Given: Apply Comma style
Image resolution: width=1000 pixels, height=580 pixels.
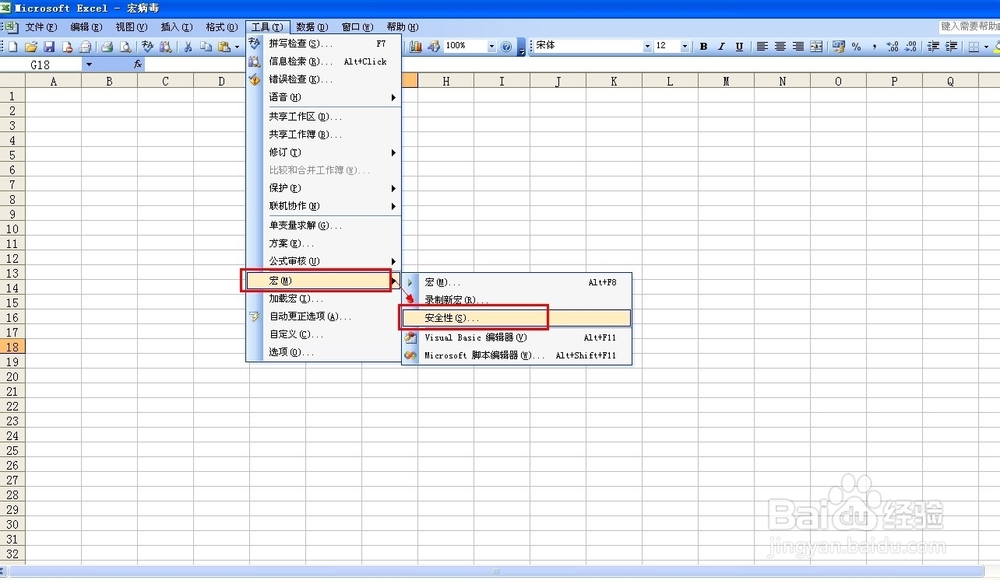Looking at the screenshot, I should click(874, 47).
